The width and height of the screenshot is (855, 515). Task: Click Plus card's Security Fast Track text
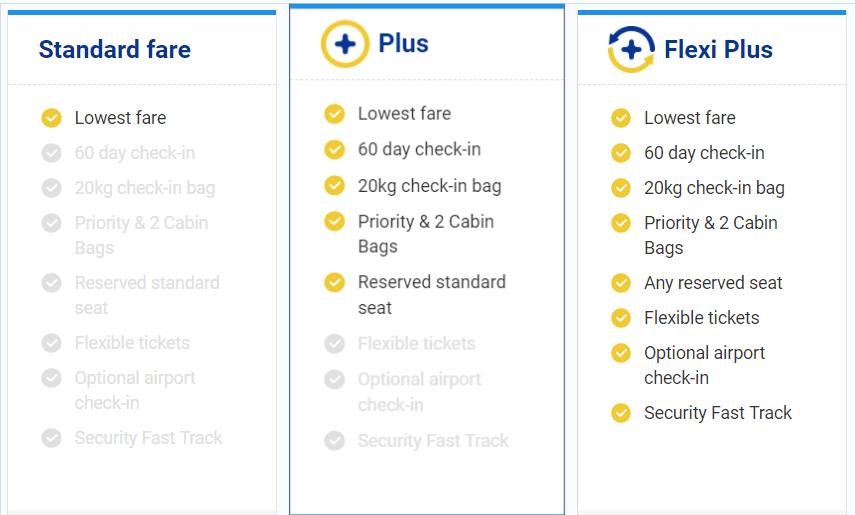(433, 441)
